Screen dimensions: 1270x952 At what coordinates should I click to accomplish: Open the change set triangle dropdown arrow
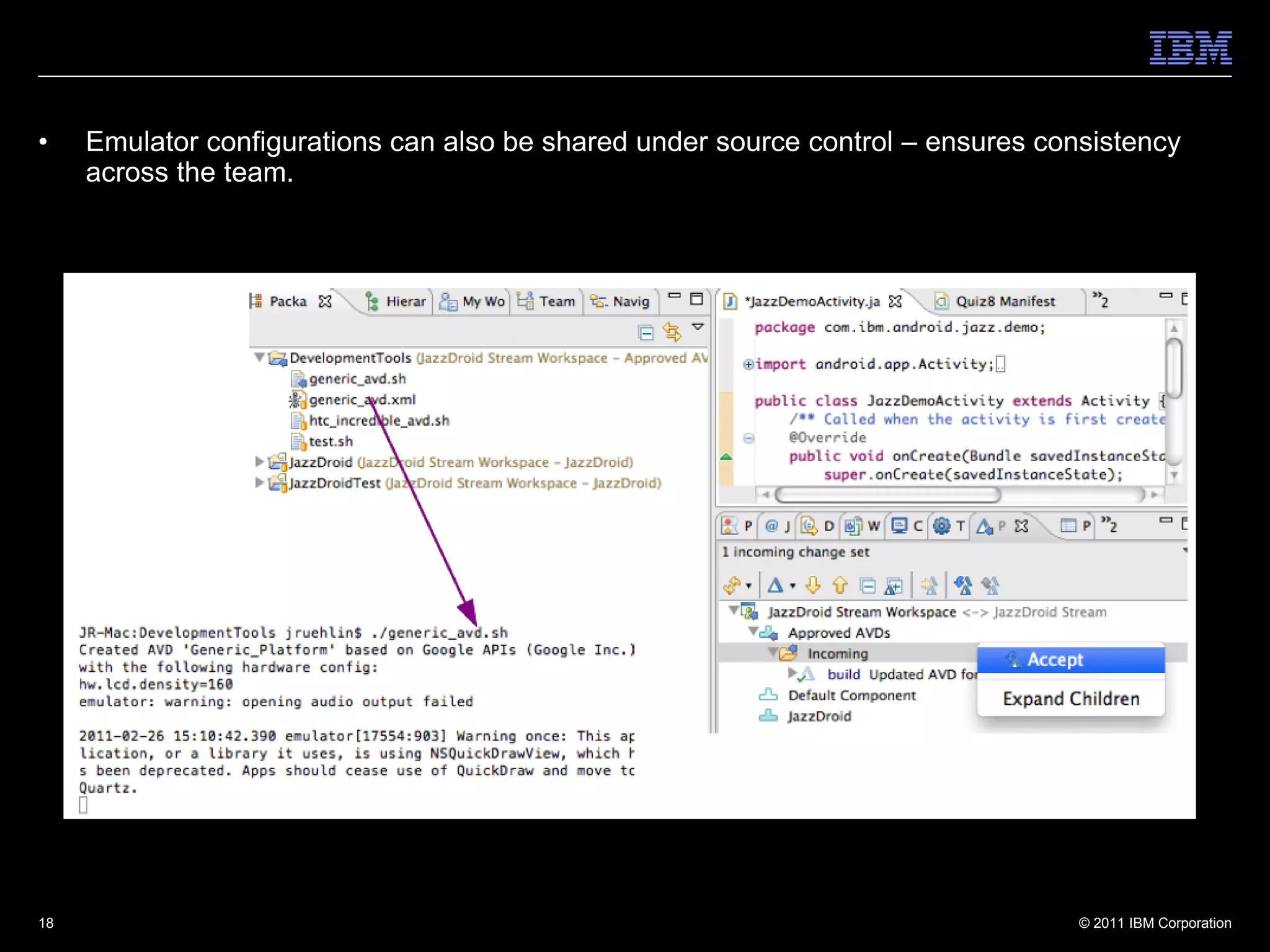click(x=792, y=586)
